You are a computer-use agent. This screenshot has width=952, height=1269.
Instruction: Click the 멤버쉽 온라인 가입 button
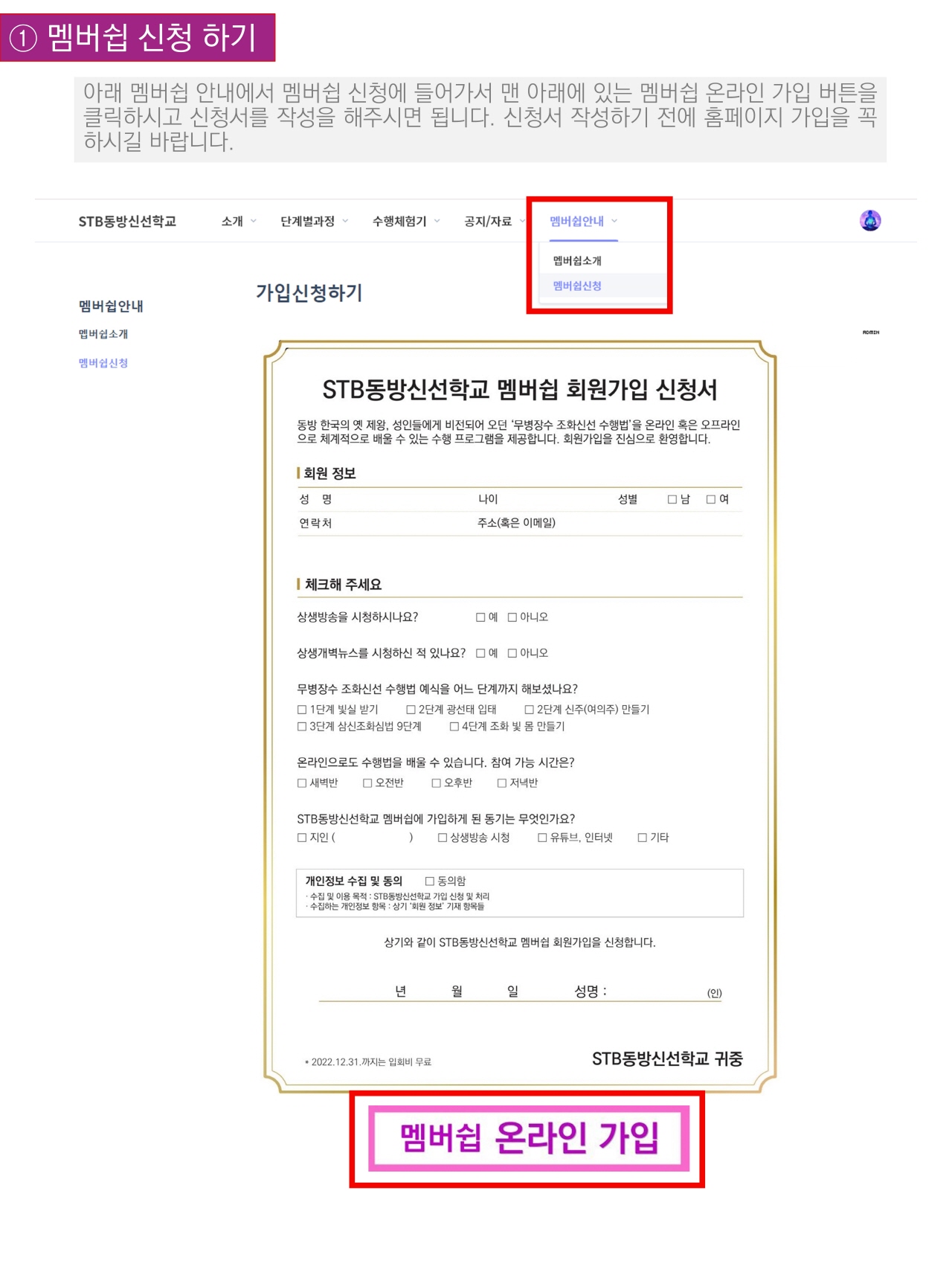click(x=528, y=1138)
